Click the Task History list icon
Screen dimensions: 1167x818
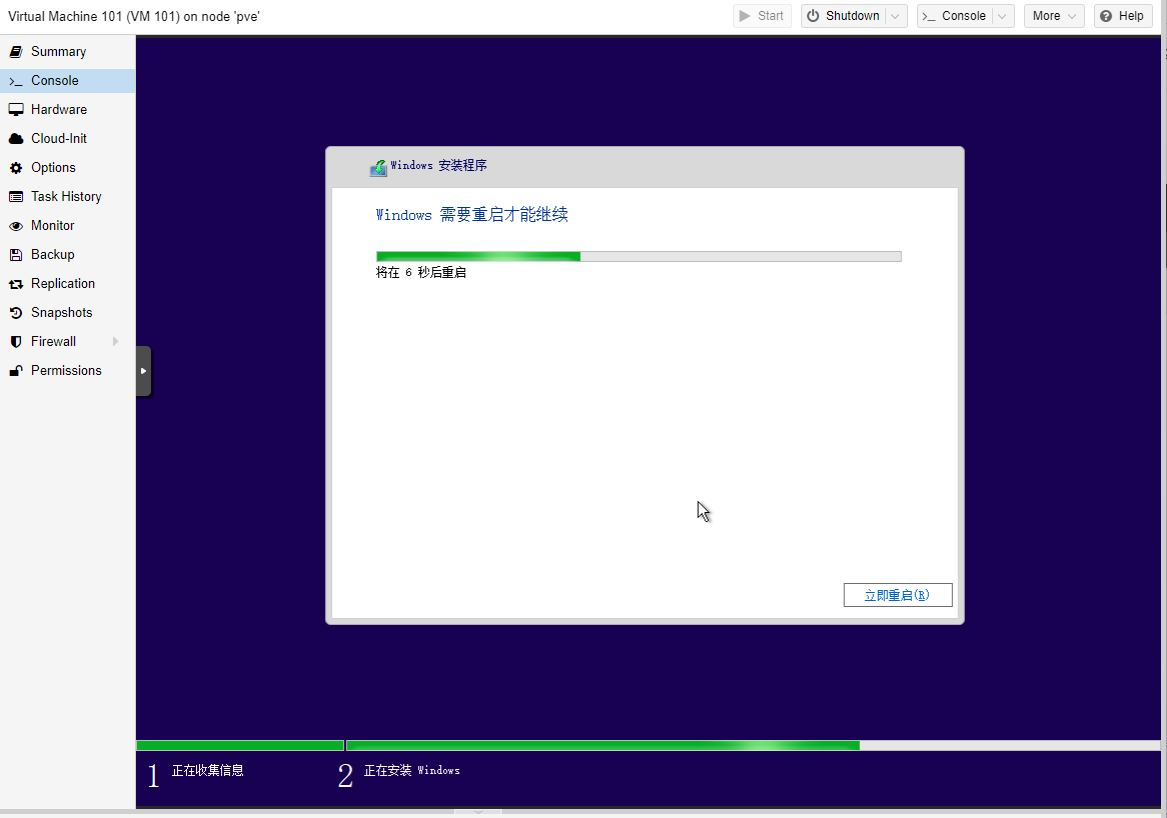click(16, 196)
